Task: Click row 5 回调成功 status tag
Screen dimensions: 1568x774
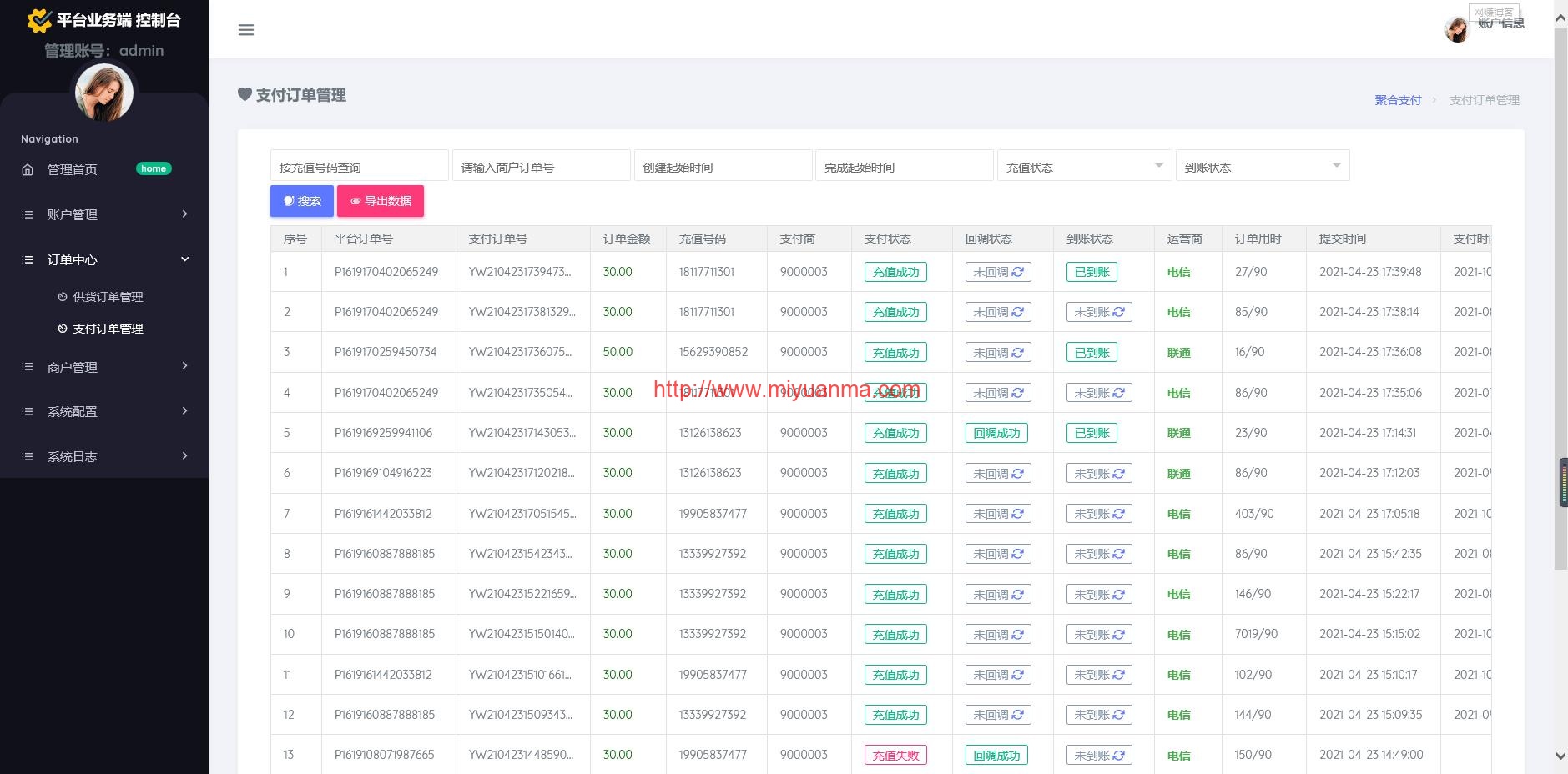Action: (x=996, y=433)
